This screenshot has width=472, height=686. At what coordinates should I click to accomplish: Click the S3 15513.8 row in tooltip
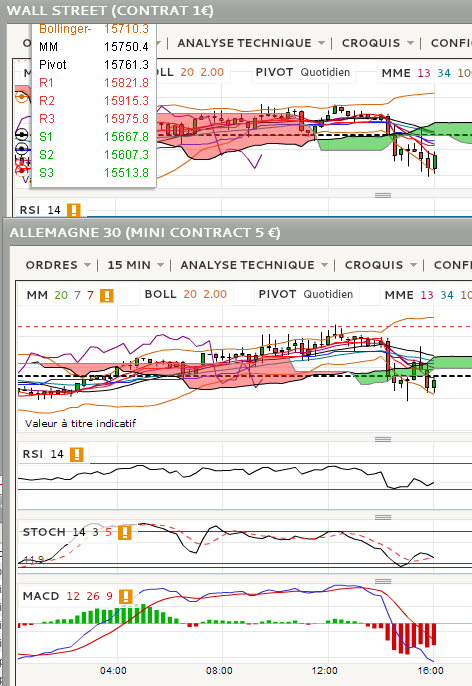[94, 173]
